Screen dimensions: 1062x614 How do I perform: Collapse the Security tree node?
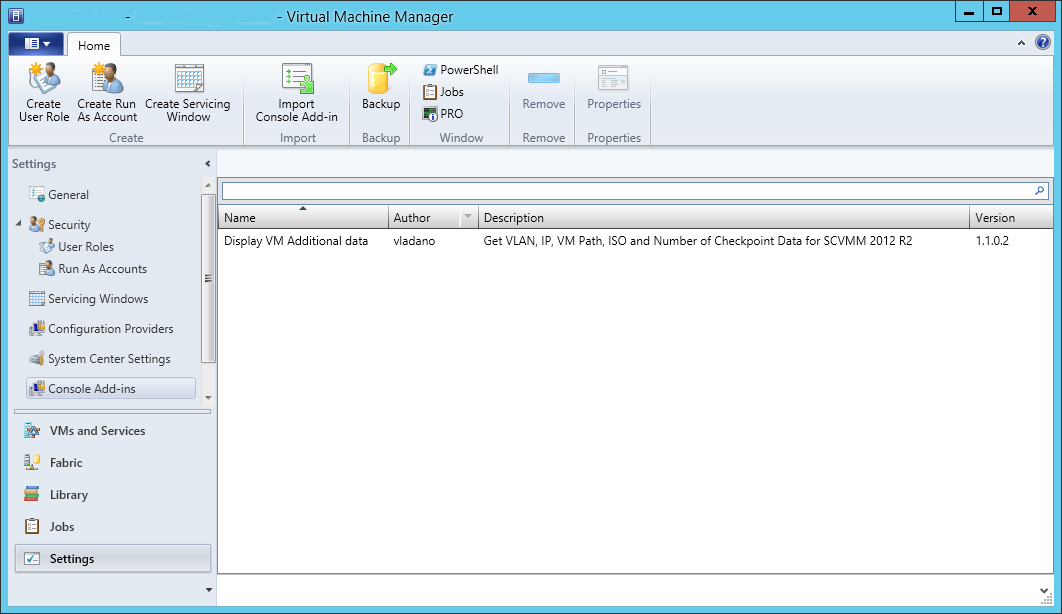pos(18,223)
